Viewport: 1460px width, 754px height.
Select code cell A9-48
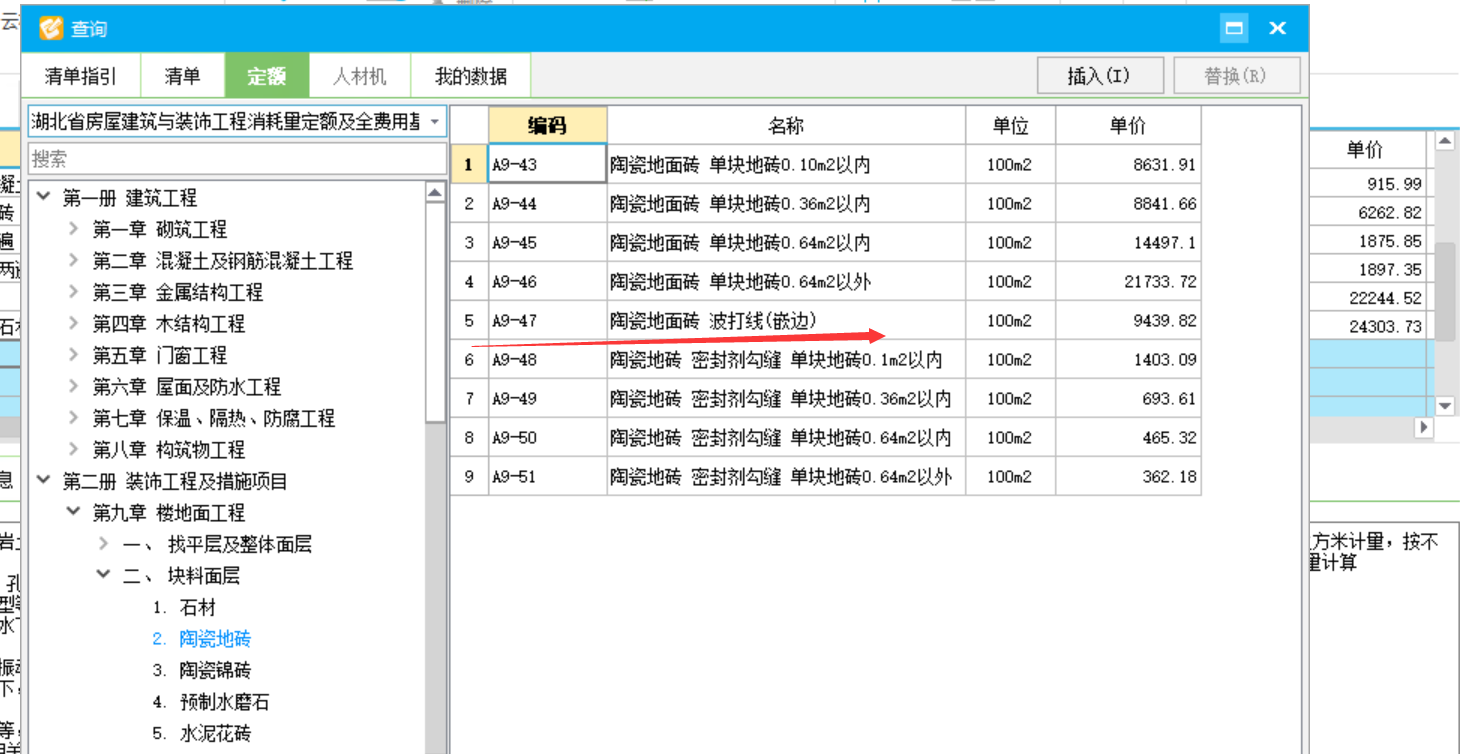[x=547, y=360]
